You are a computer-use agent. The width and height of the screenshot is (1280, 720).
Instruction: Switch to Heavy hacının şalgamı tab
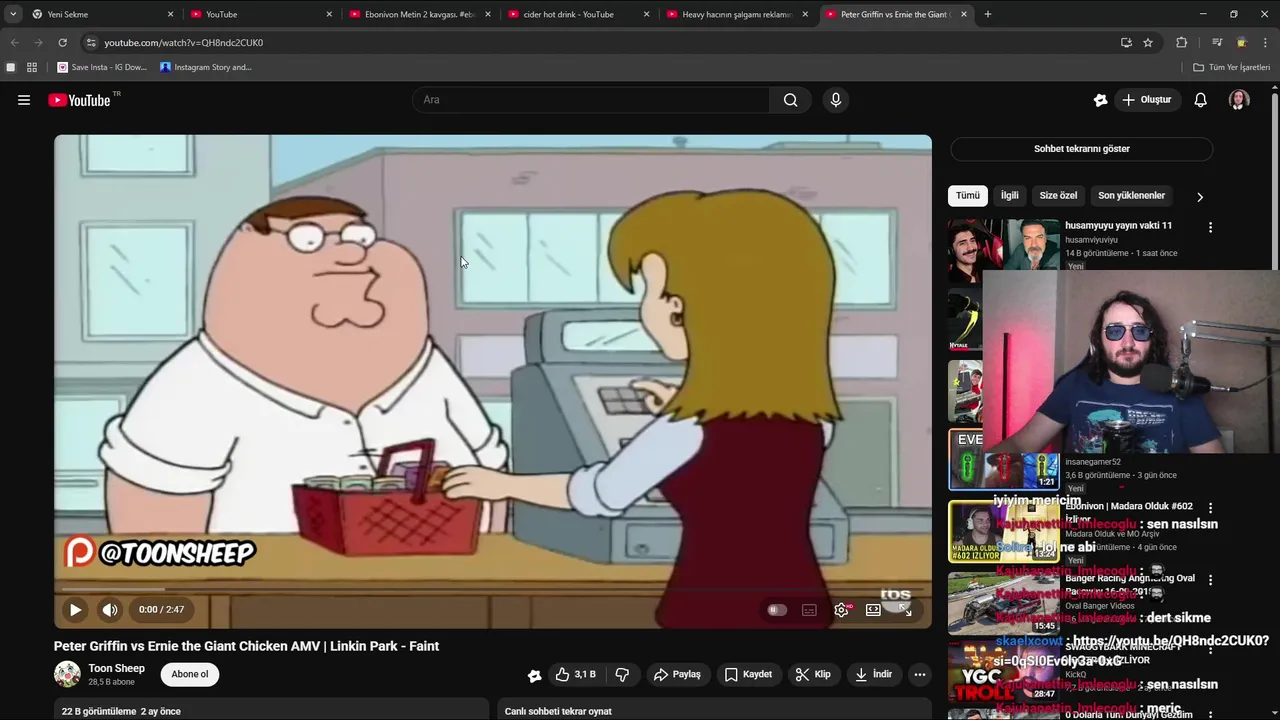pos(737,14)
